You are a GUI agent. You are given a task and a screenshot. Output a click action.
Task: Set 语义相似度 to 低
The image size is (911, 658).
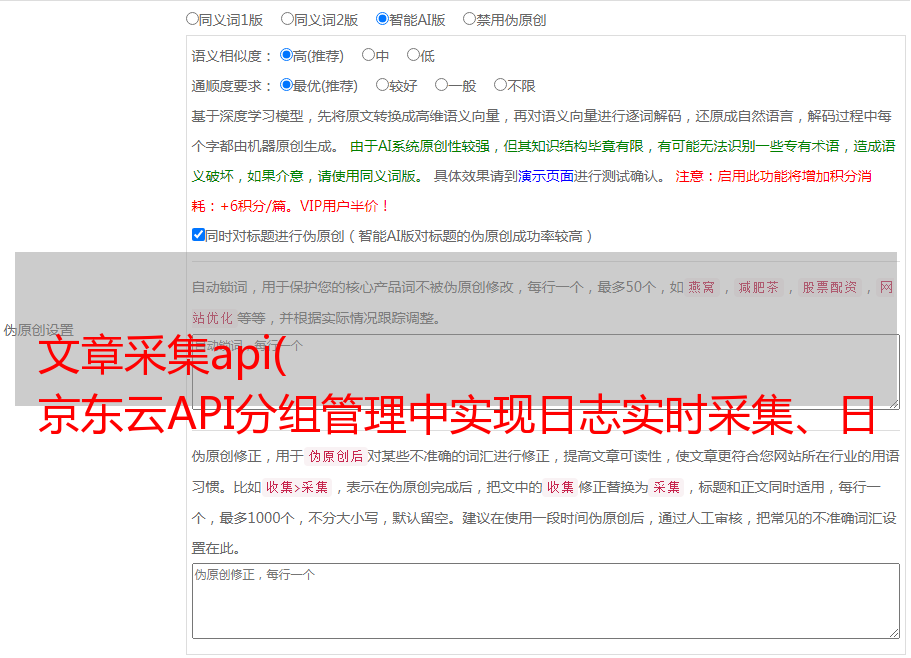(413, 56)
